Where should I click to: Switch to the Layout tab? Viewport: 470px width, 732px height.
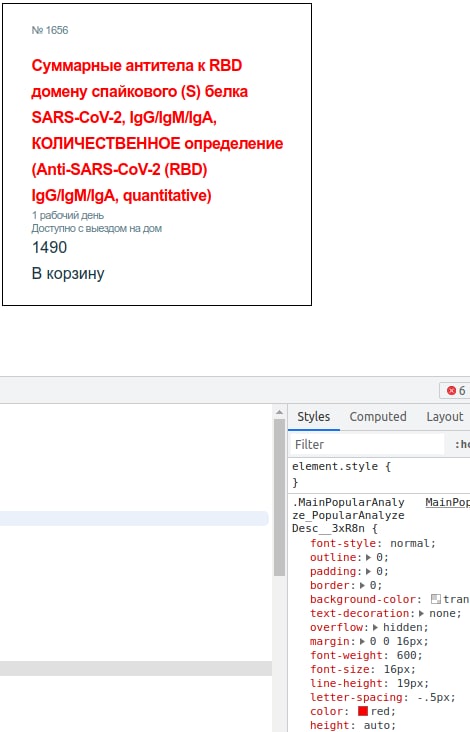pos(445,416)
